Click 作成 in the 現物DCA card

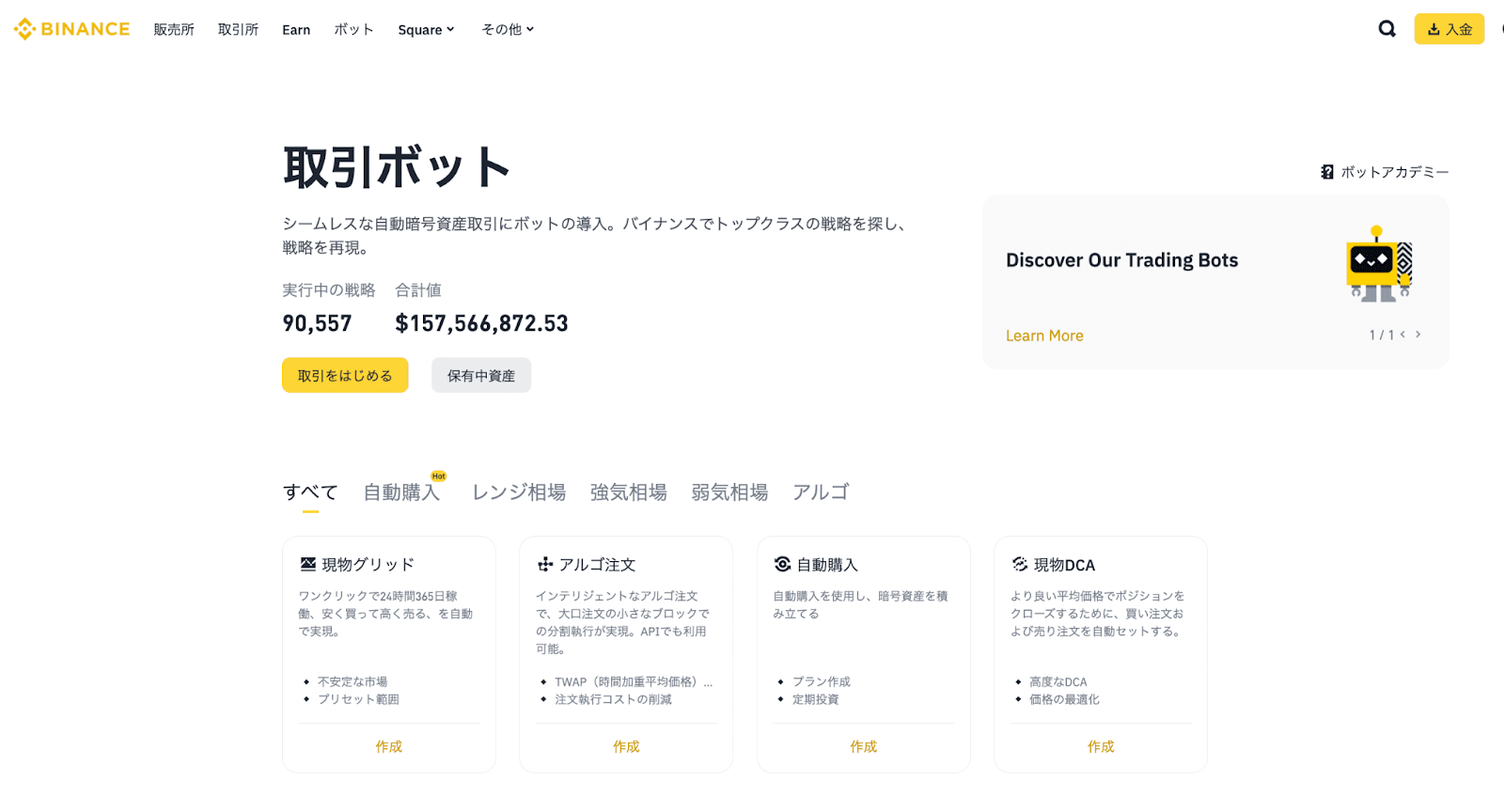pos(1101,746)
